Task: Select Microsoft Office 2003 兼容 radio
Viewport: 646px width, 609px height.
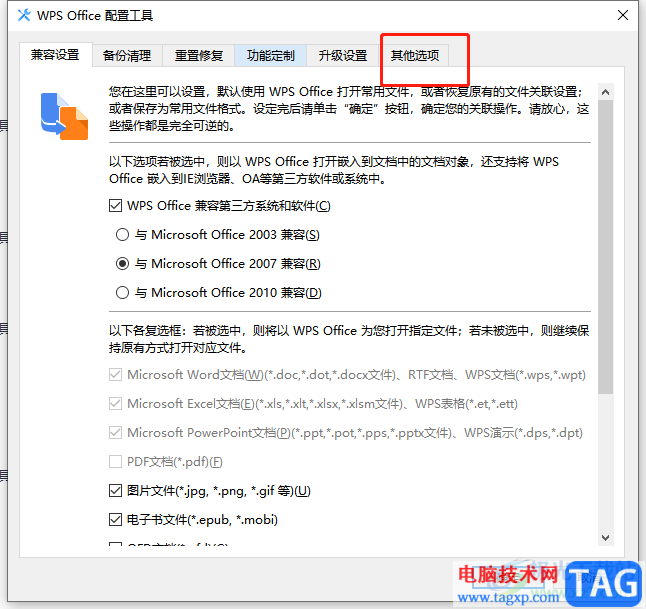Action: 122,234
